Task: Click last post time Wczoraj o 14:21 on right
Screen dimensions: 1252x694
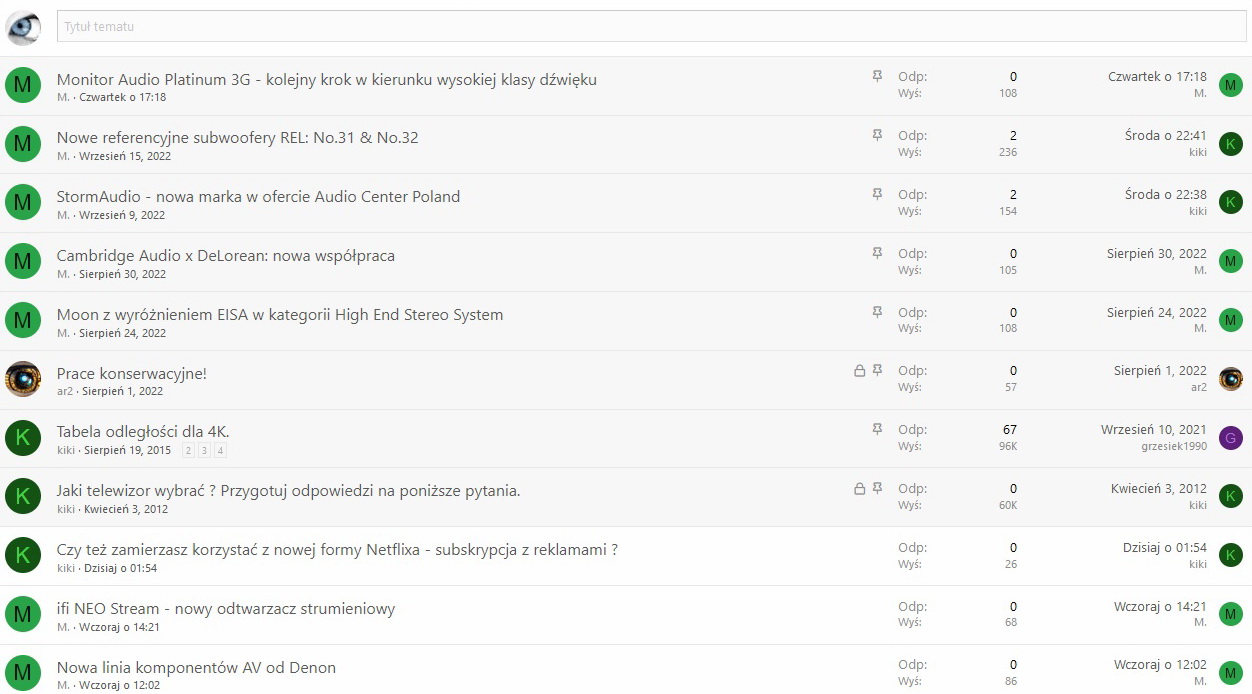Action: (x=1160, y=606)
